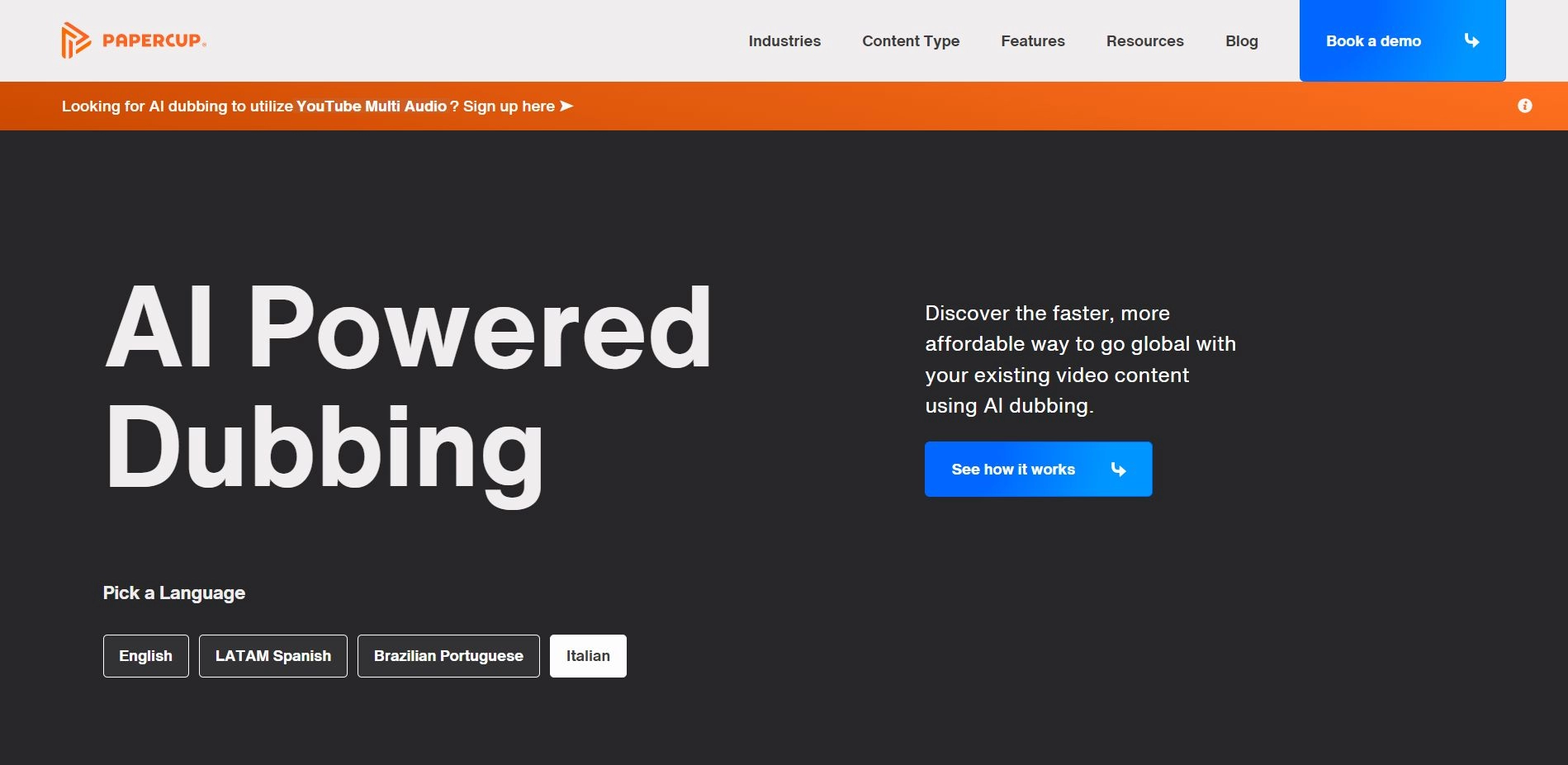Select English as the language
Viewport: 1568px width, 765px height.
click(145, 656)
